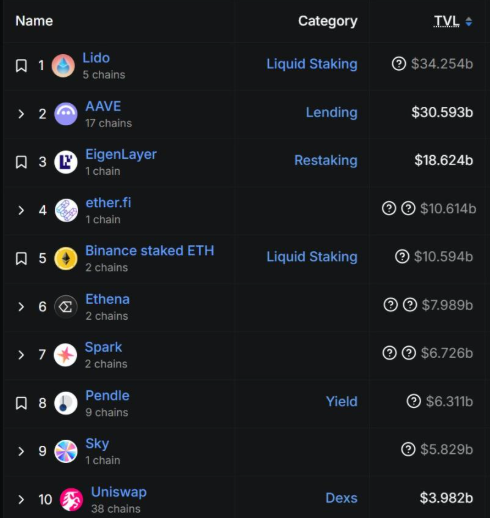Click the question mark beside Lido TVL
Screen dimensions: 490x518
(x=399, y=64)
